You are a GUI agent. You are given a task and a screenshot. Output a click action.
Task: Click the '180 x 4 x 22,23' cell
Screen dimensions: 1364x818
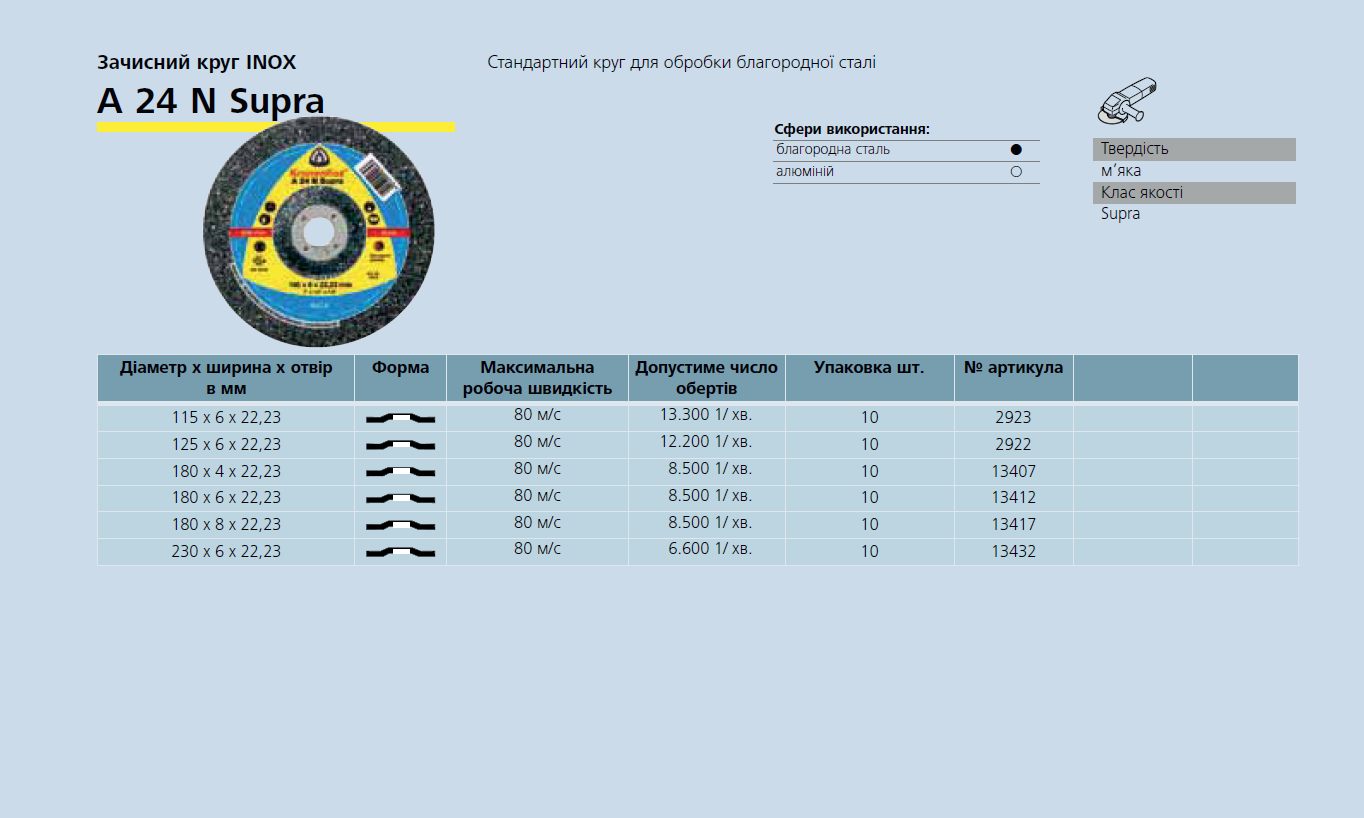tap(226, 472)
